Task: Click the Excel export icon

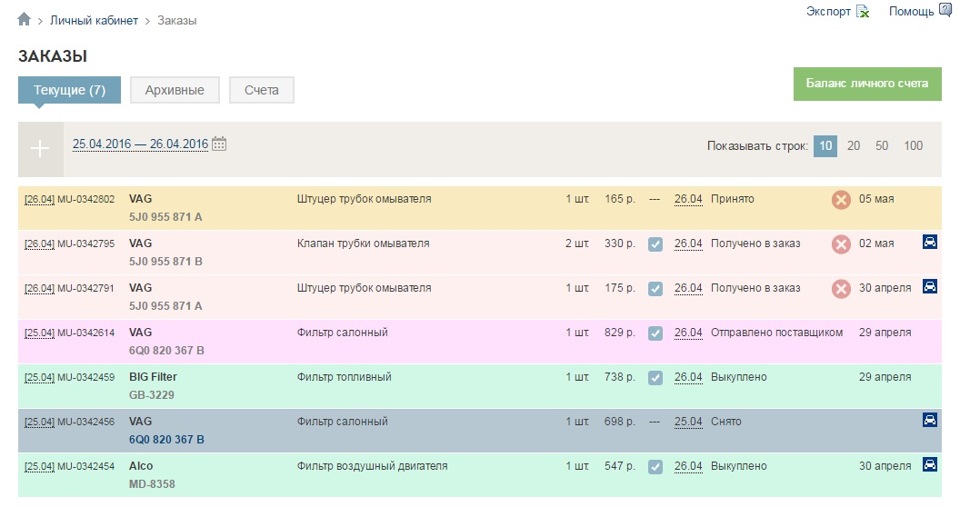Action: coord(863,12)
